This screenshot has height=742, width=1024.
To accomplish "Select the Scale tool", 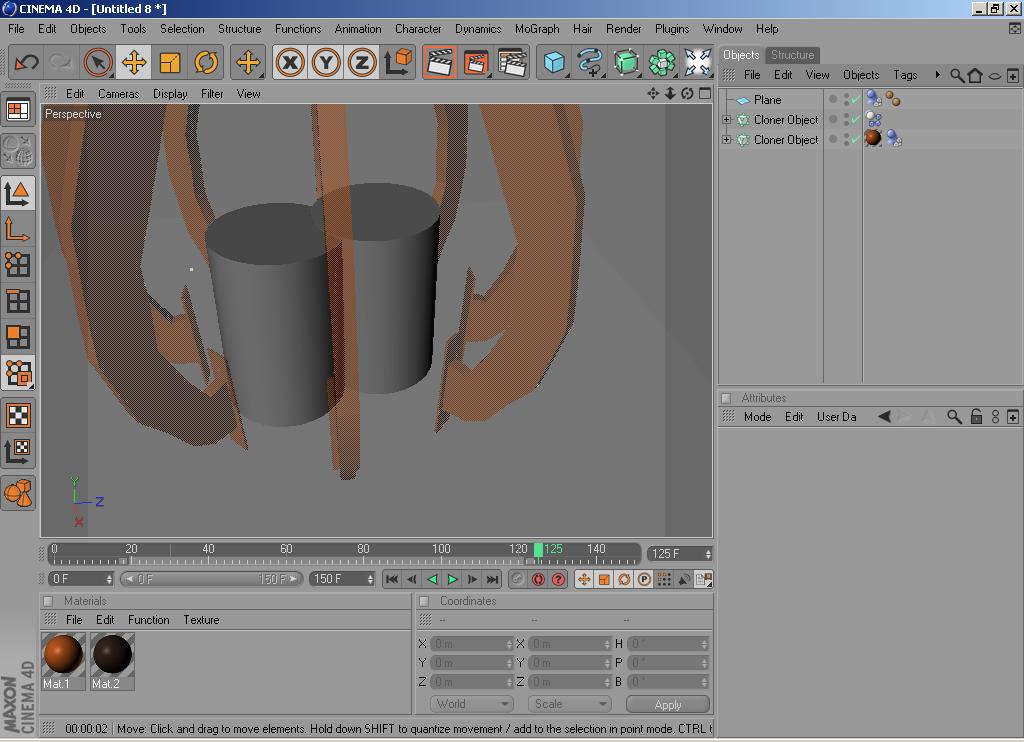I will 170,63.
